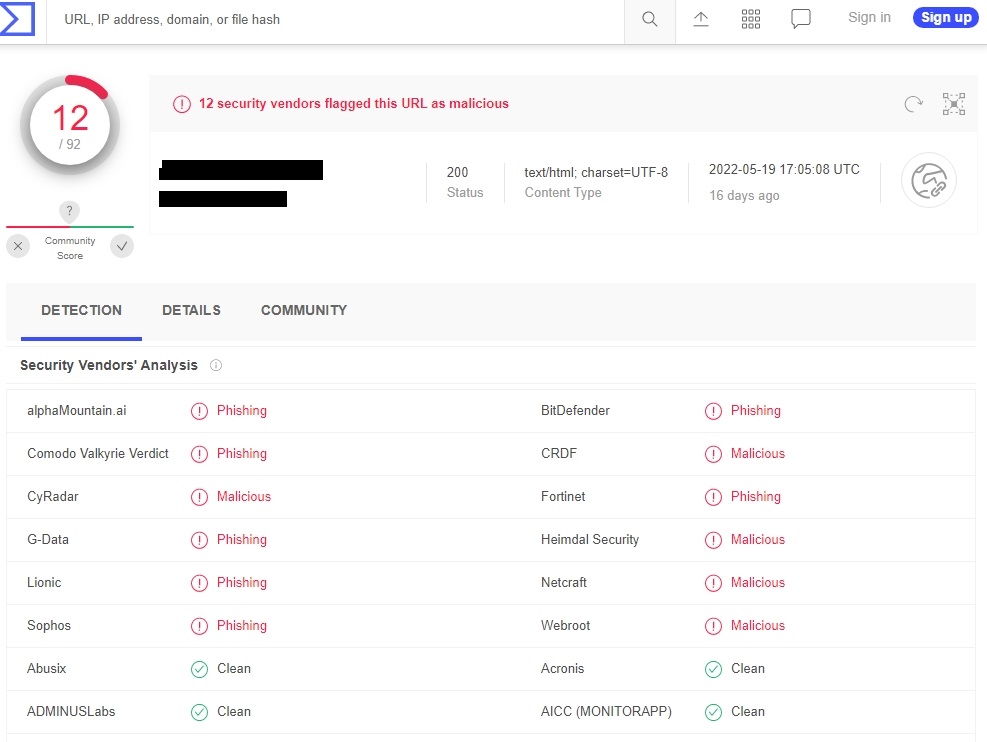This screenshot has height=742, width=987.
Task: Click the malicious alert icon in banner
Action: point(182,104)
